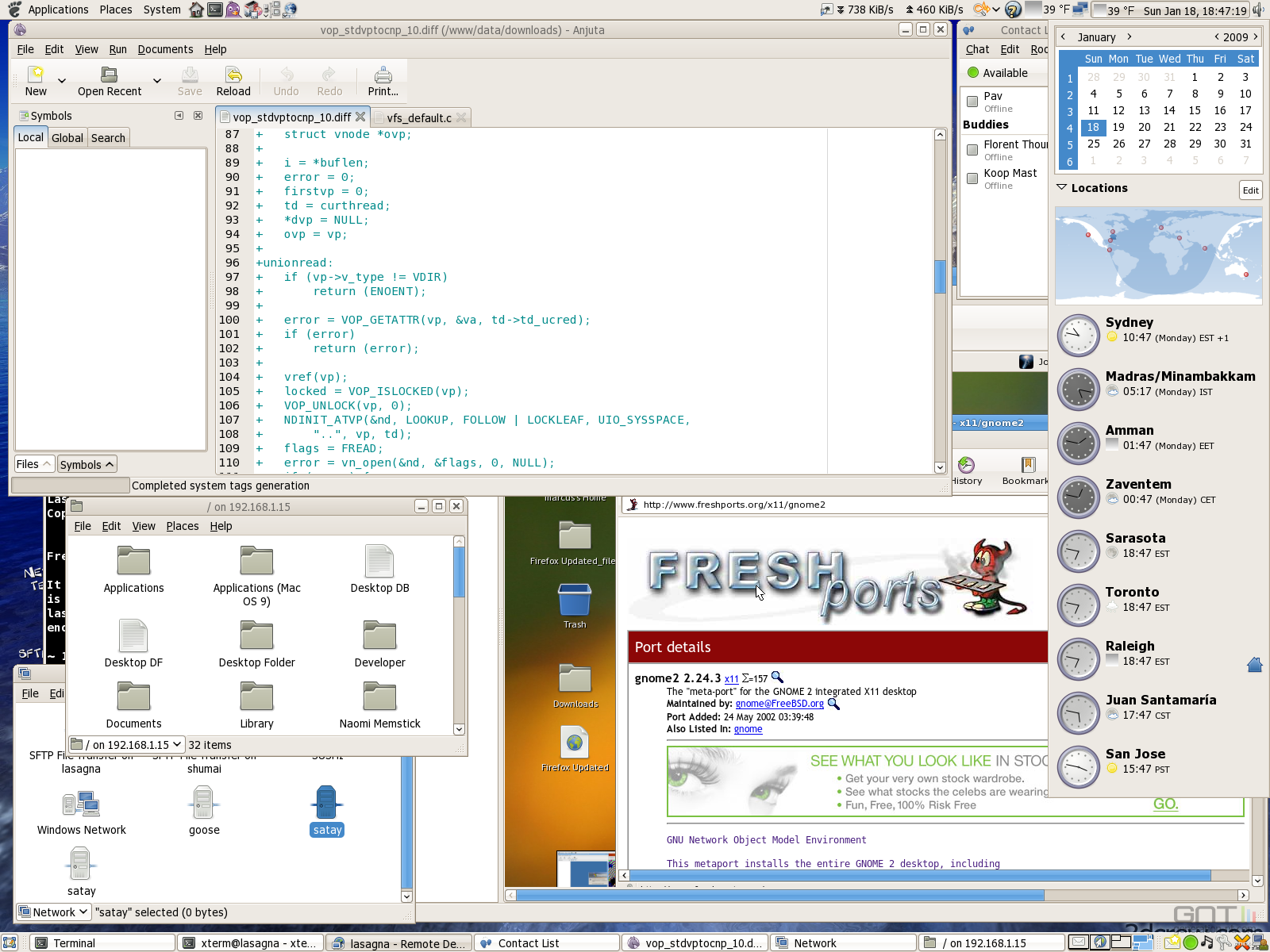Screen dimensions: 1270x952
Task: Open the Trash icon on desktop
Action: [x=575, y=601]
